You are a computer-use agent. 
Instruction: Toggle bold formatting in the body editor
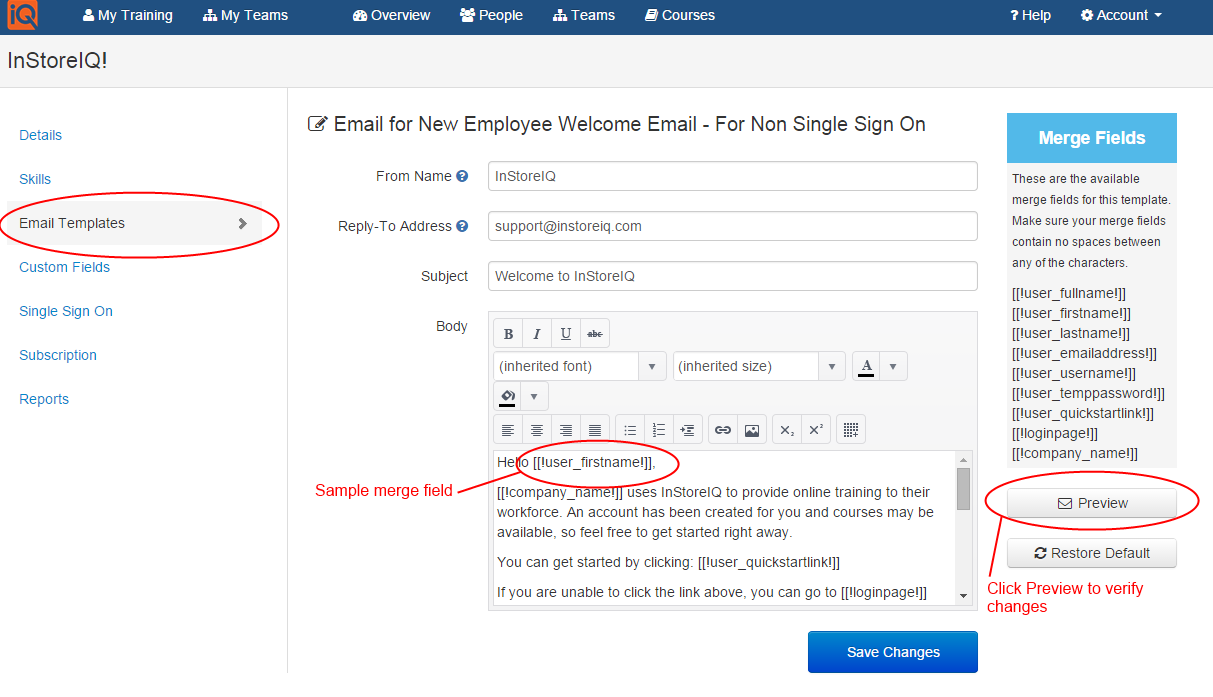coord(508,334)
